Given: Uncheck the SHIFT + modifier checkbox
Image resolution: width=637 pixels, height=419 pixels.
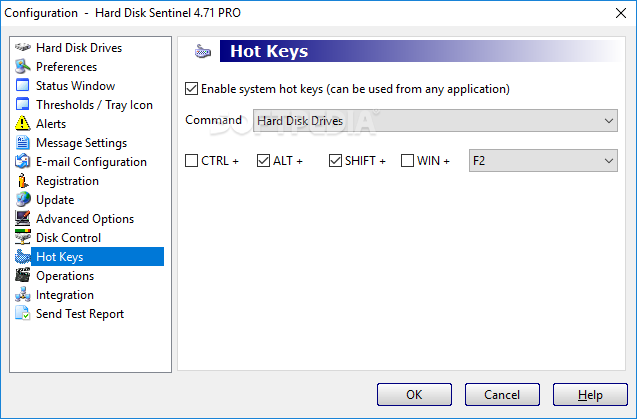Looking at the screenshot, I should pos(335,161).
